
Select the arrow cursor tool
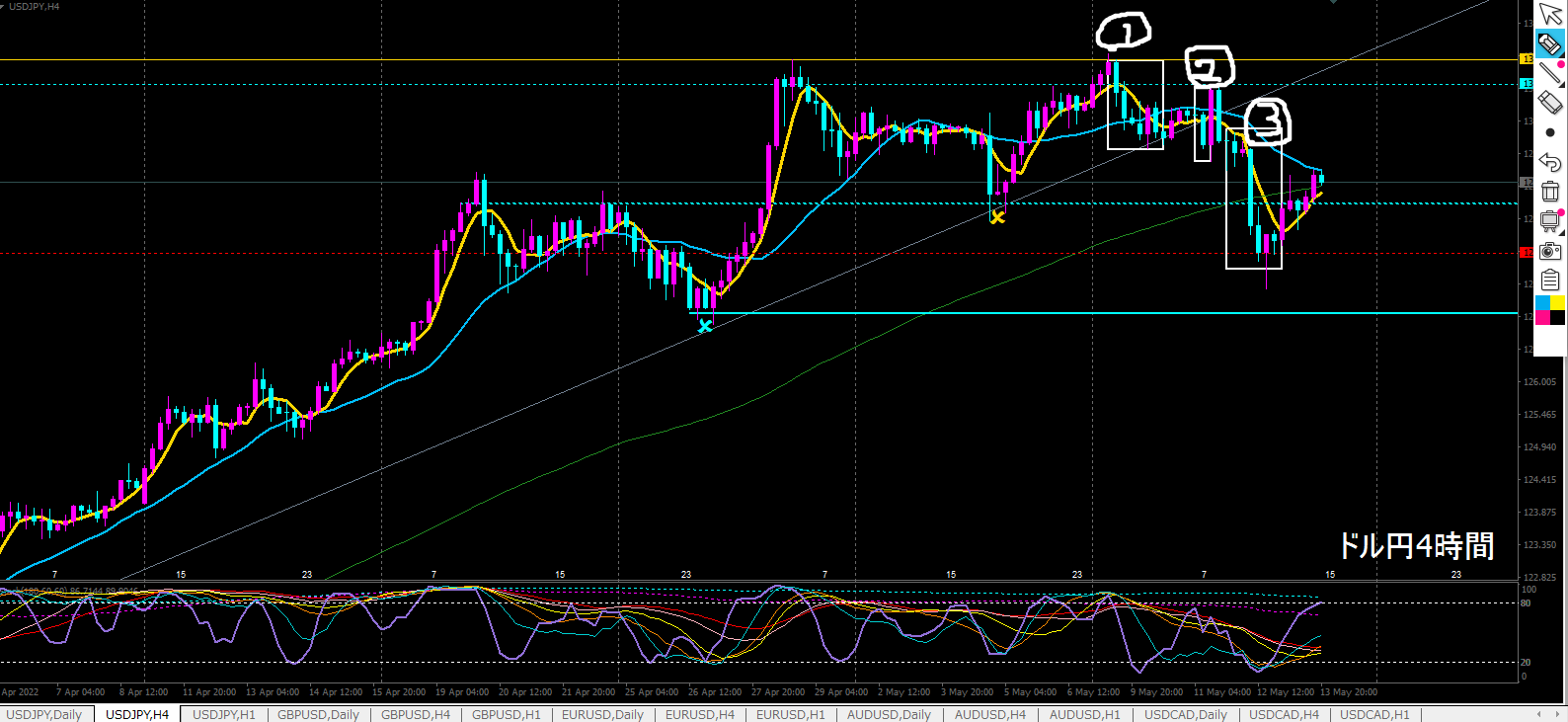tap(1550, 15)
